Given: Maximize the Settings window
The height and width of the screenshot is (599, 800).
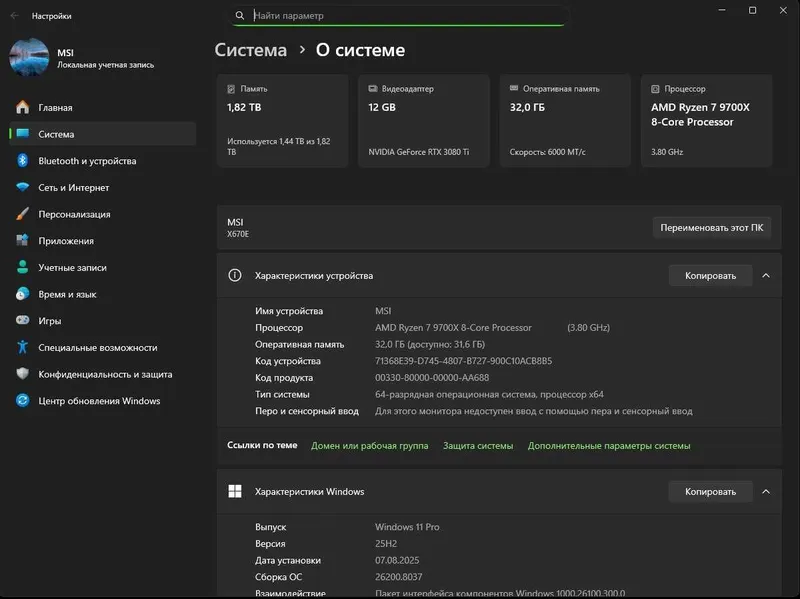Looking at the screenshot, I should click(x=752, y=10).
